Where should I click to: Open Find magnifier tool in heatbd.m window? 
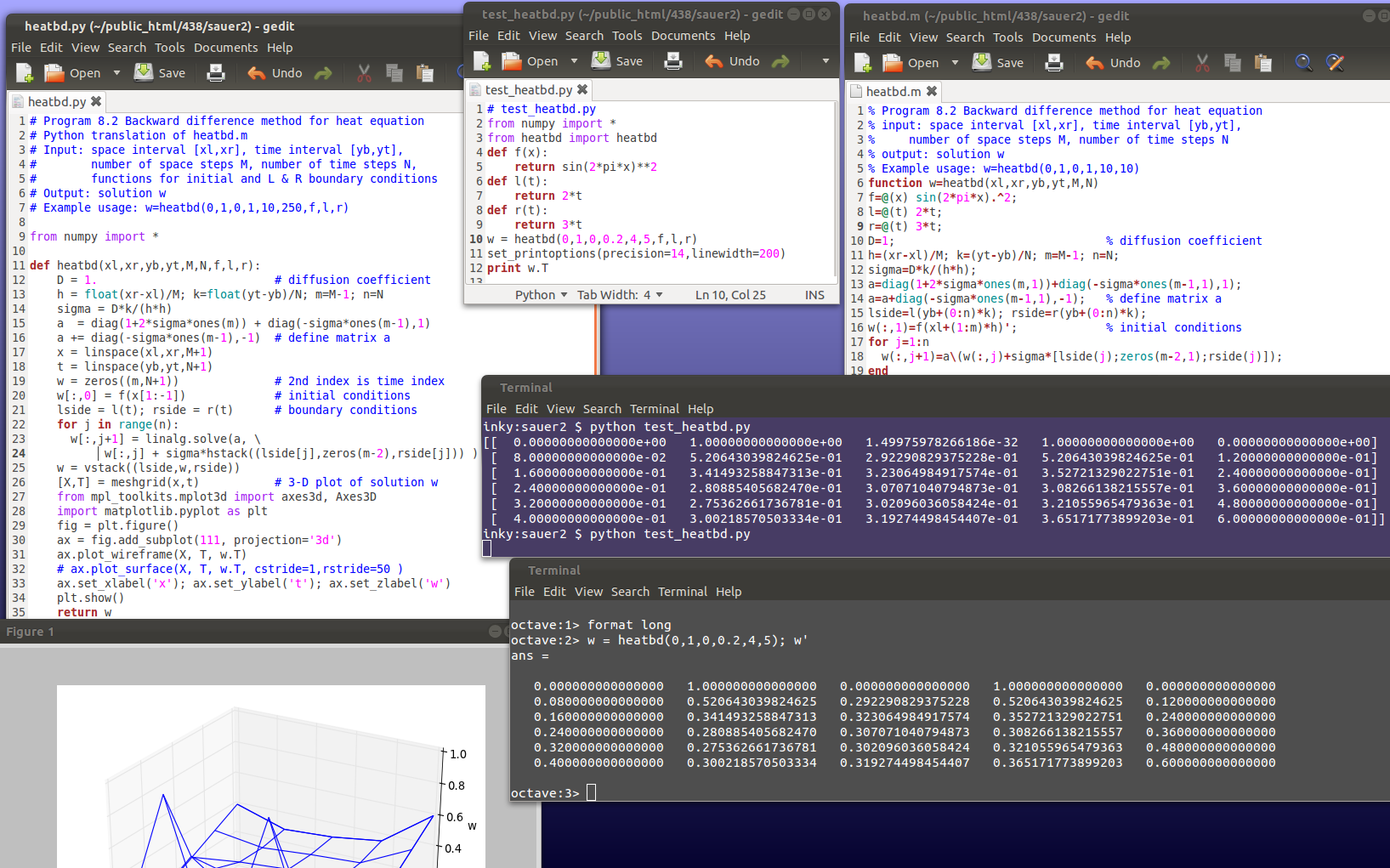[x=1303, y=63]
